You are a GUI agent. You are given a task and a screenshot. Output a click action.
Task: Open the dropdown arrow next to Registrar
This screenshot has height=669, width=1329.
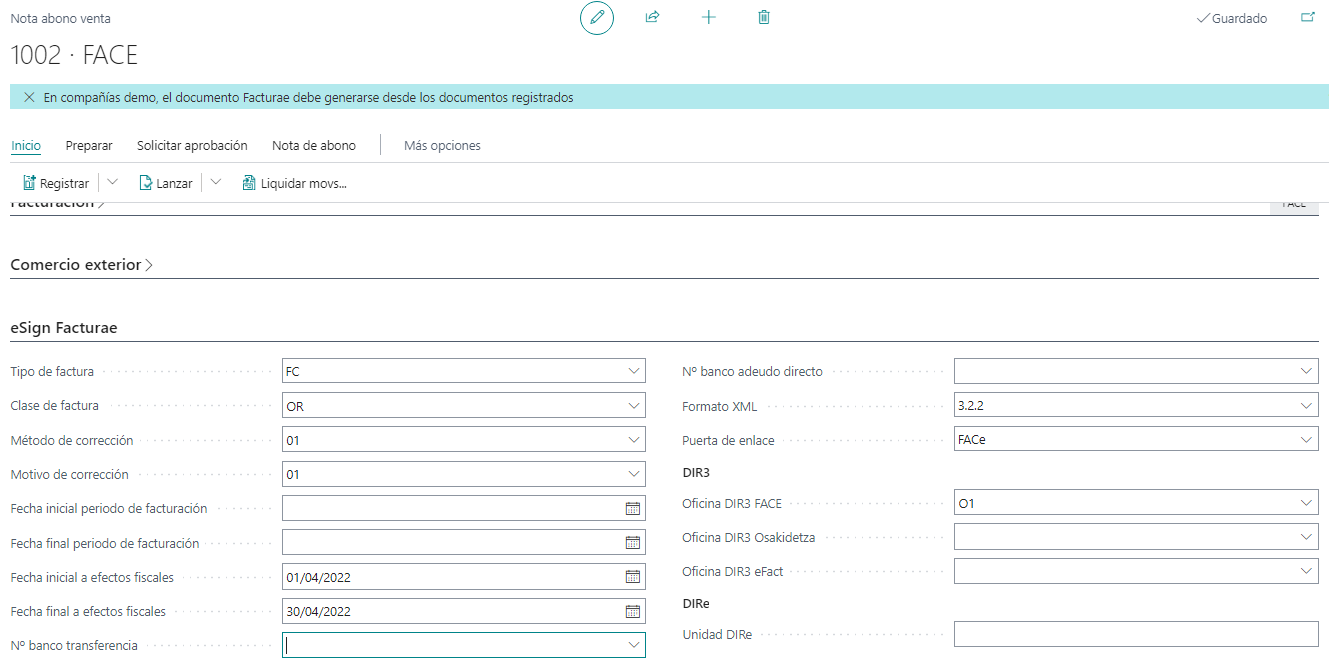(112, 183)
